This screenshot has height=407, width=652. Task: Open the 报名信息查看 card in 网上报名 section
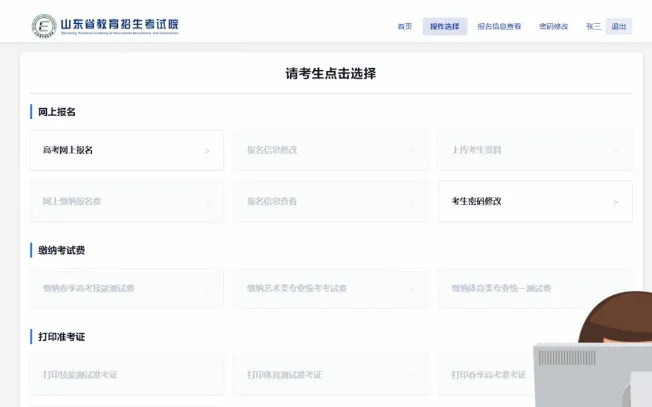click(331, 201)
